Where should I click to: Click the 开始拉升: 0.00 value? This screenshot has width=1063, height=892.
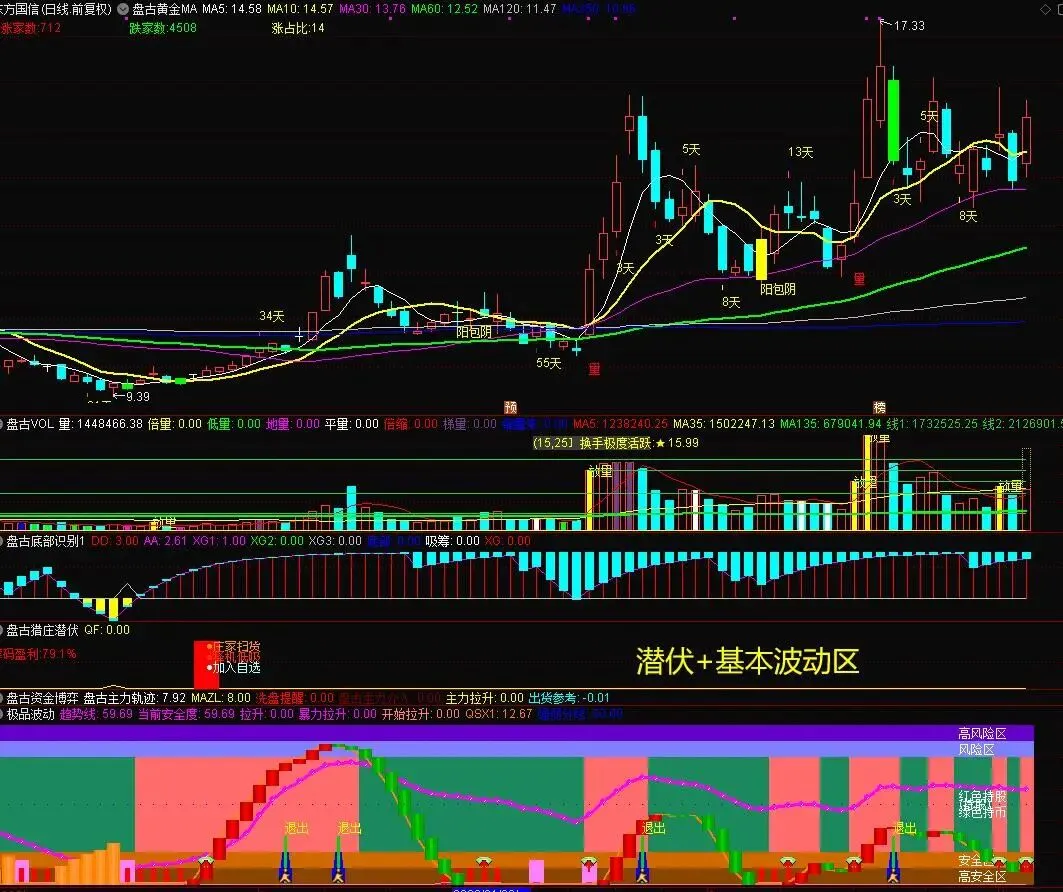coord(421,714)
